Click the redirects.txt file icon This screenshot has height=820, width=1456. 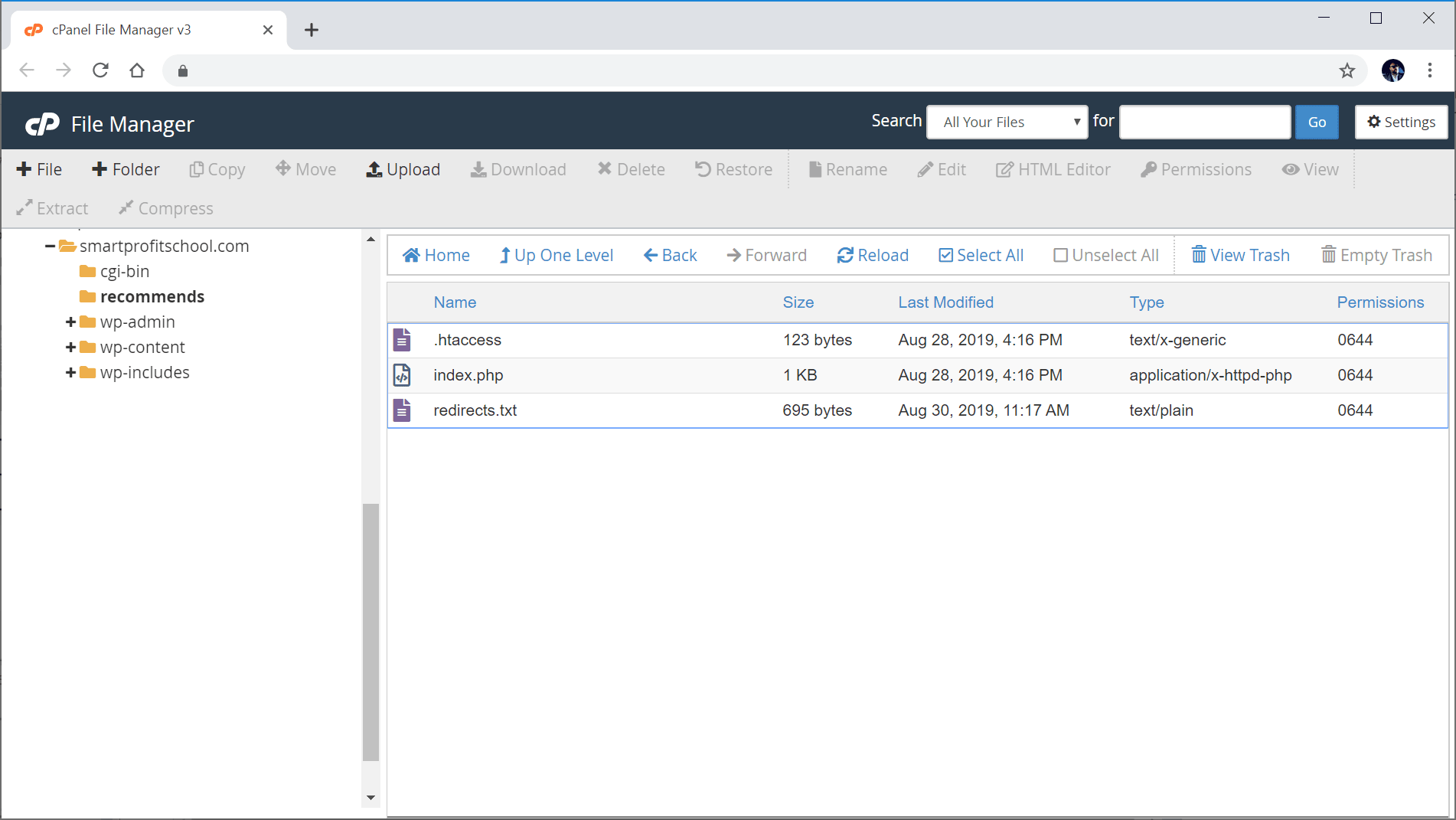point(402,410)
